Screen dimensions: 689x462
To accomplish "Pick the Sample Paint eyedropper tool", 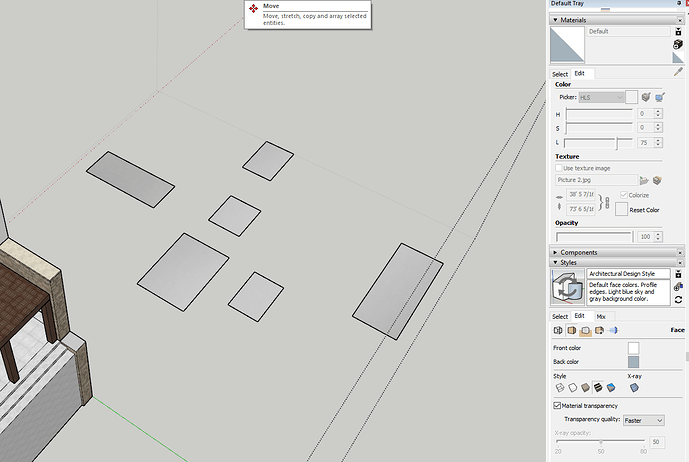I will click(x=678, y=72).
